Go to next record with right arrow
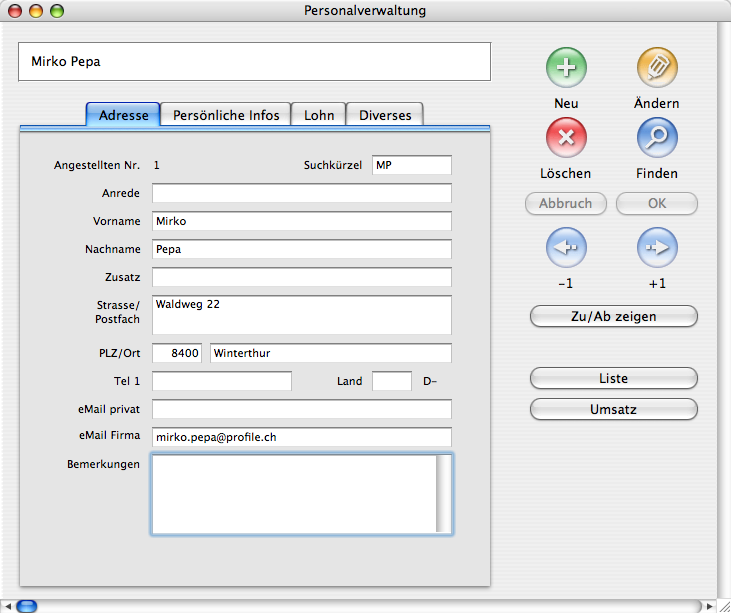This screenshot has width=731, height=613. (657, 247)
